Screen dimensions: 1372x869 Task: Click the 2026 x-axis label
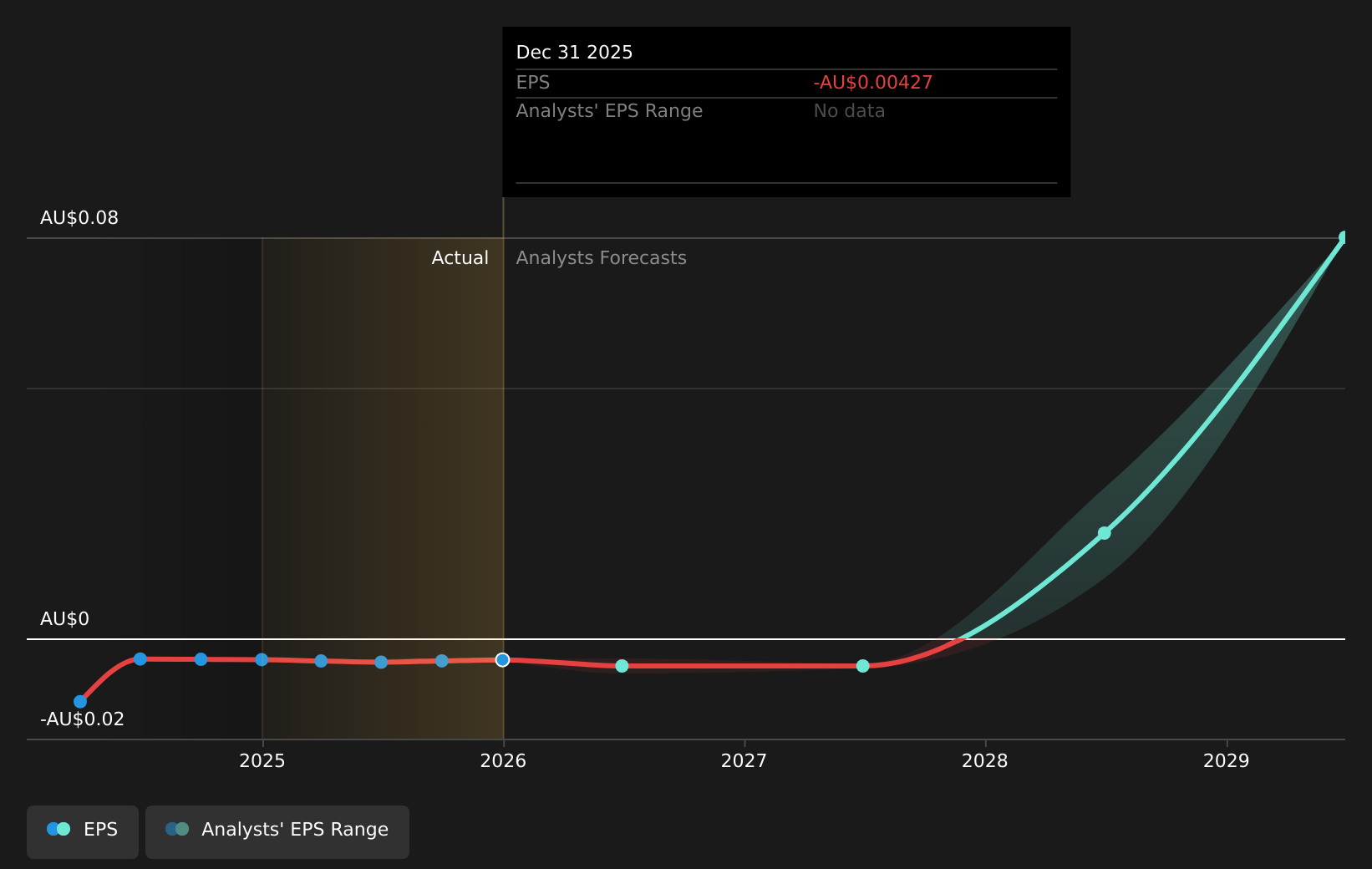[x=503, y=761]
